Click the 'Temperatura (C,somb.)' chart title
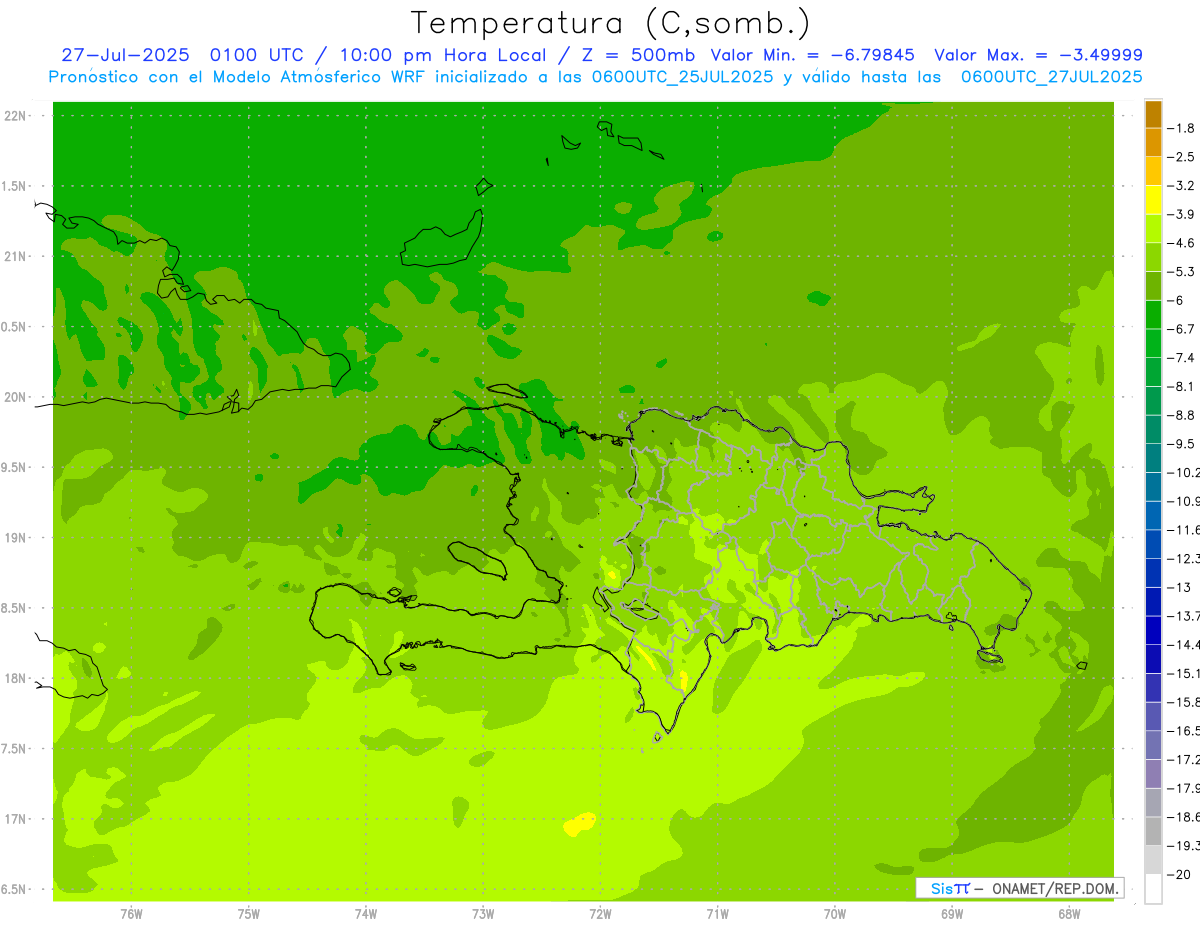Image resolution: width=1200 pixels, height=927 pixels. pos(611,24)
